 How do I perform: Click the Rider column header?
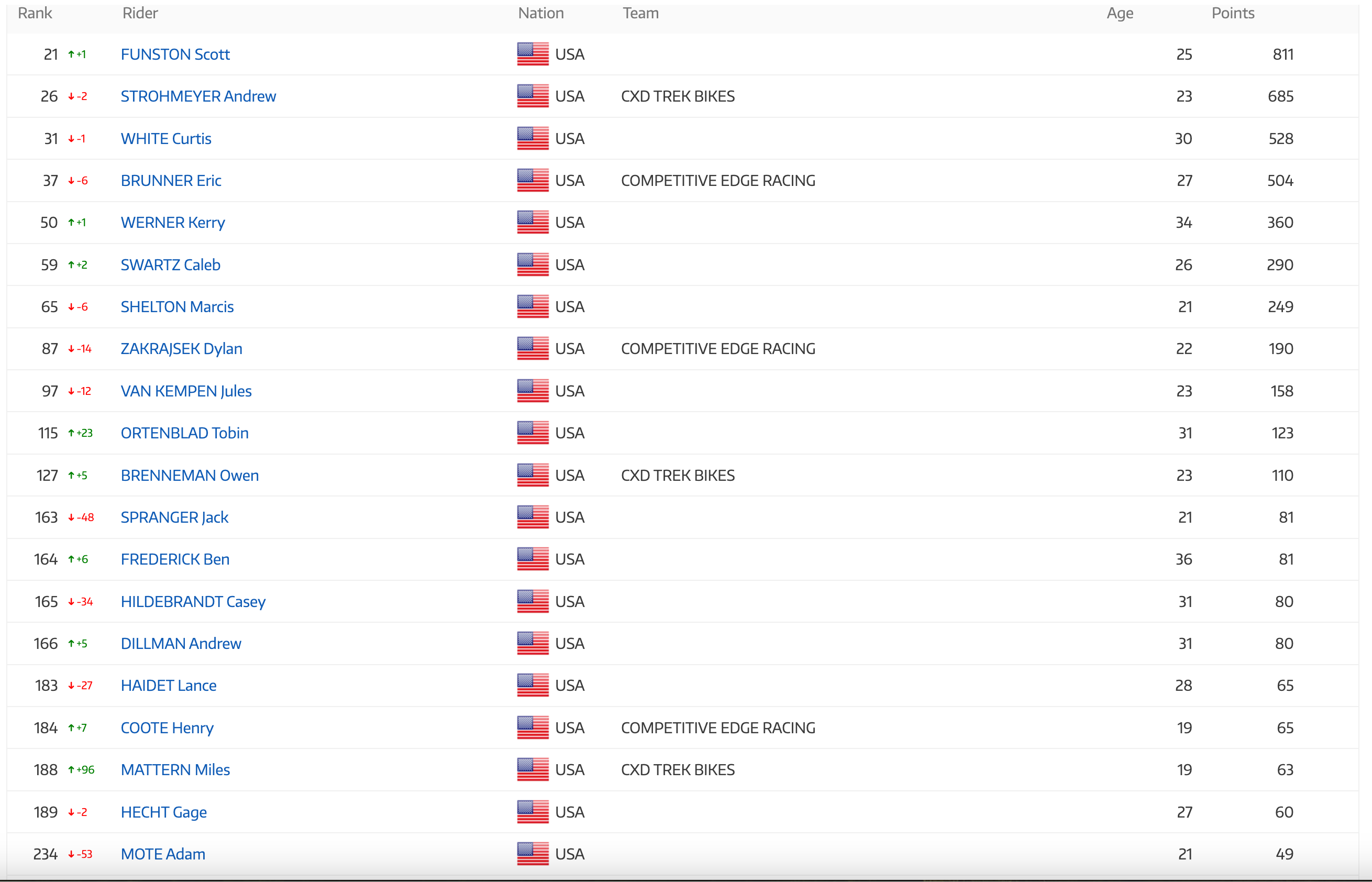click(140, 13)
